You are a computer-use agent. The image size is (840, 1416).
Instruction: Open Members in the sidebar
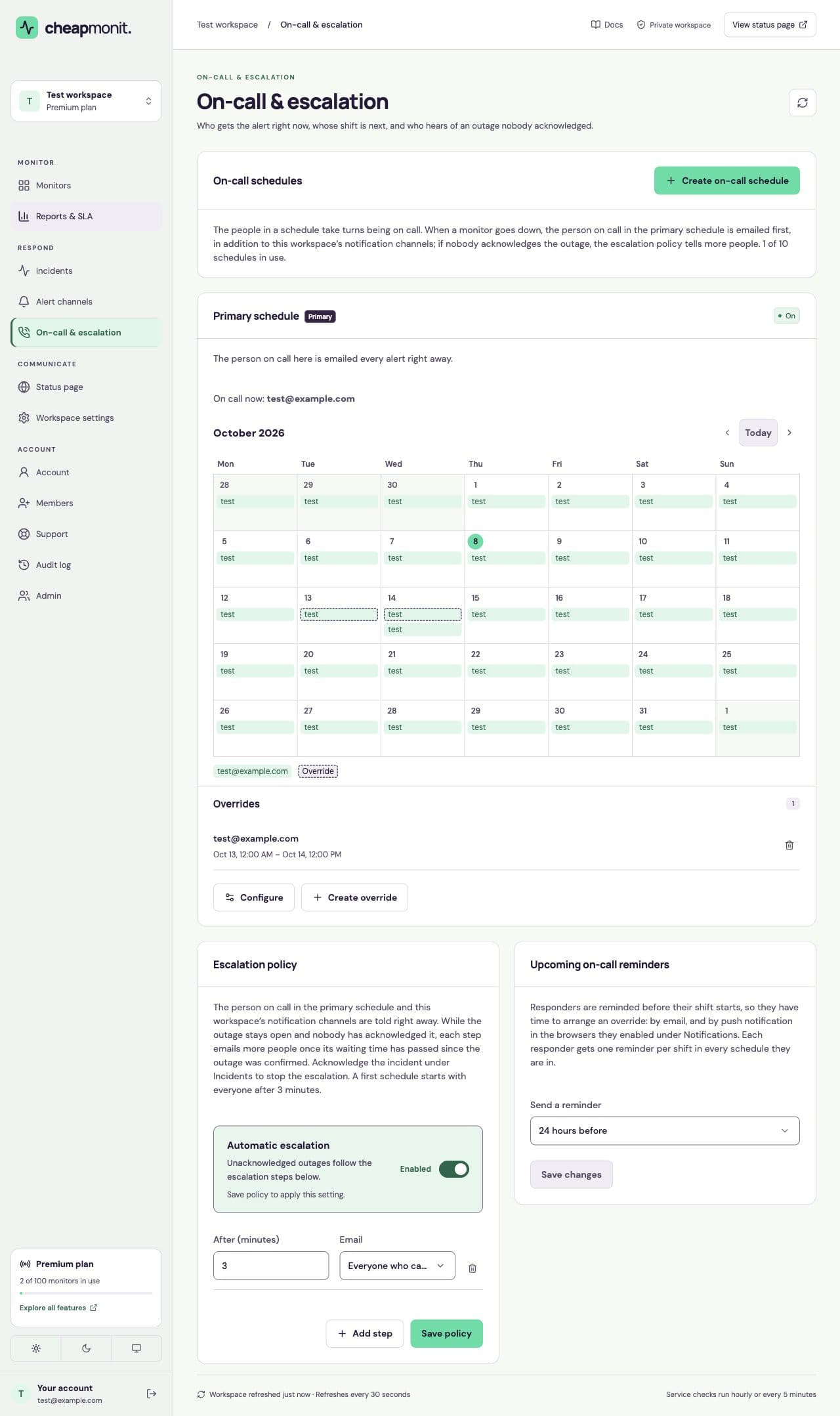[86, 504]
